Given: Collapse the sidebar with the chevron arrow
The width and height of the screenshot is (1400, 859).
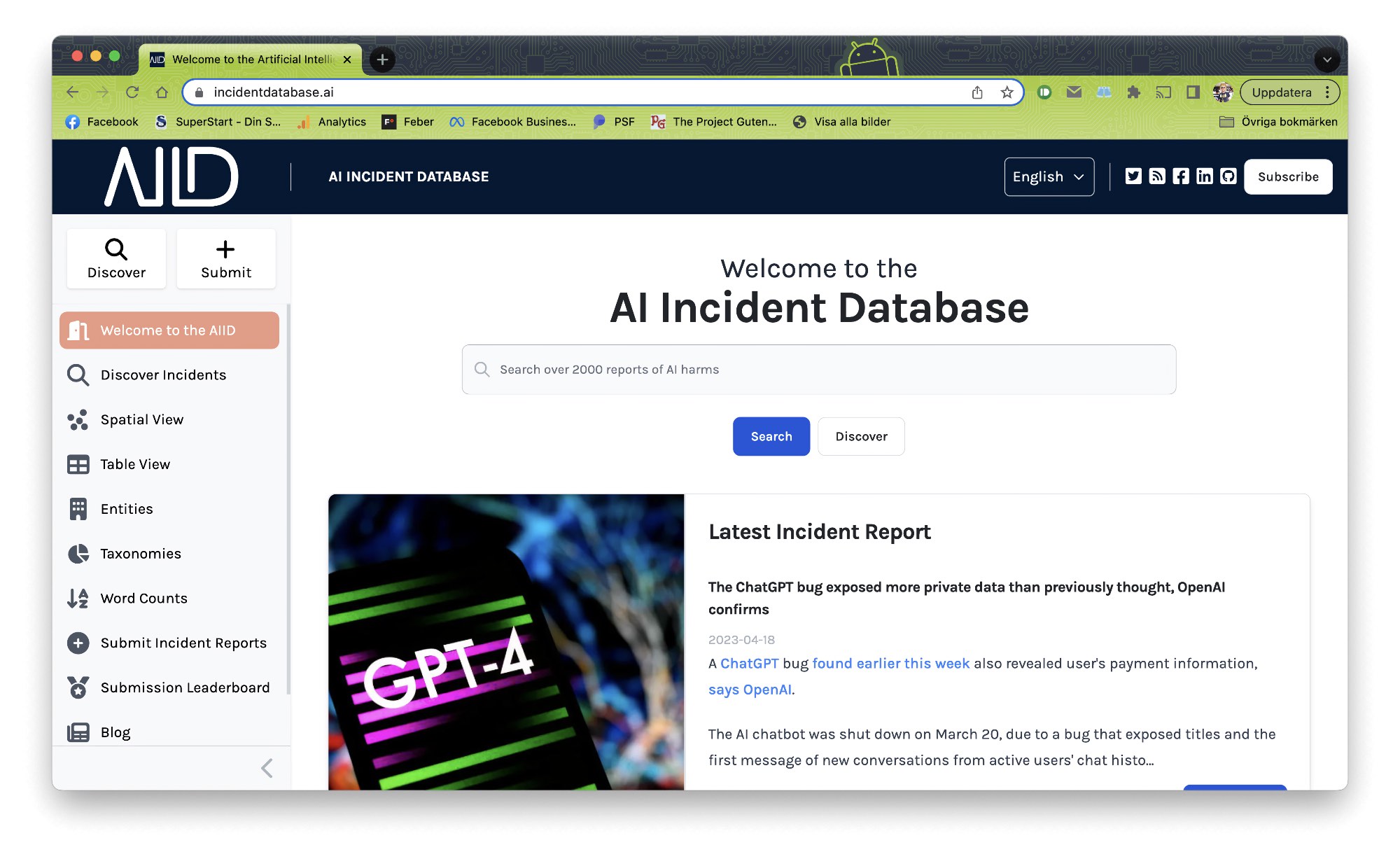Looking at the screenshot, I should [267, 768].
